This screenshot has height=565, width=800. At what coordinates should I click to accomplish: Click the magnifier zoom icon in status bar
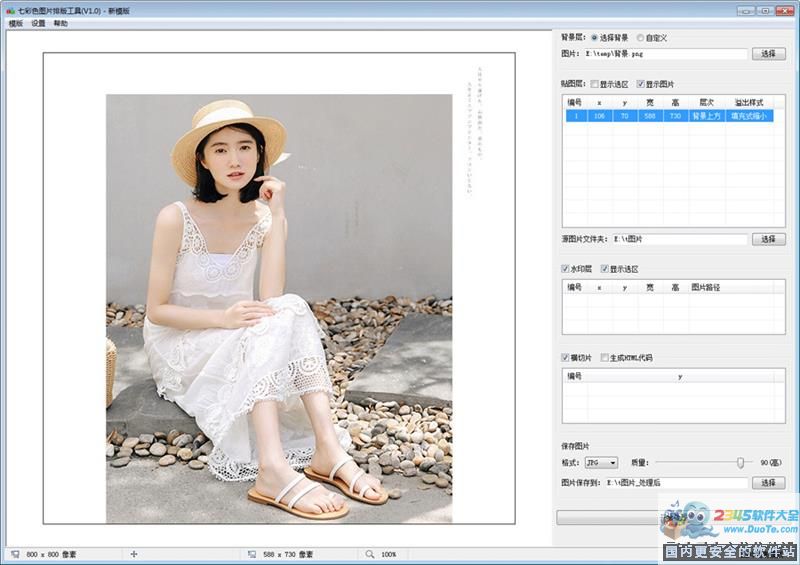(x=369, y=554)
